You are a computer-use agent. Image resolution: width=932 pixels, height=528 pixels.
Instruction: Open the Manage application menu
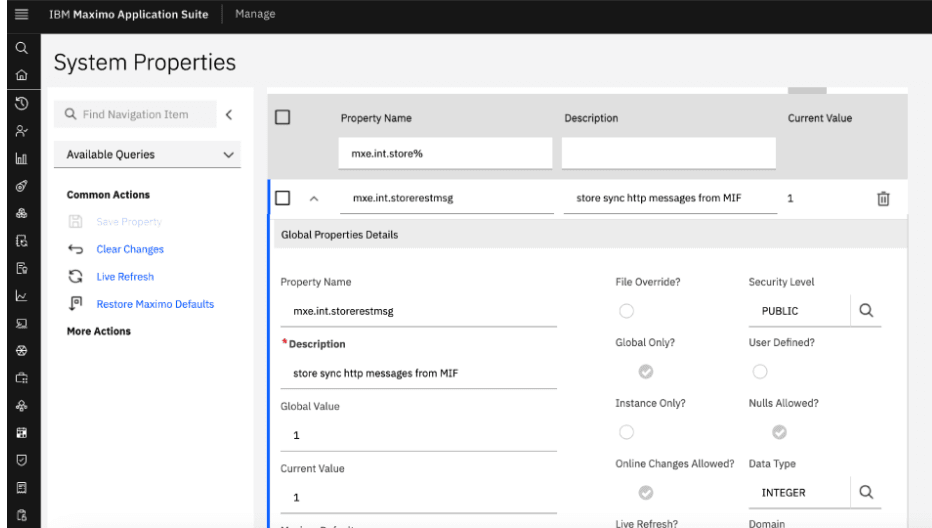point(255,14)
